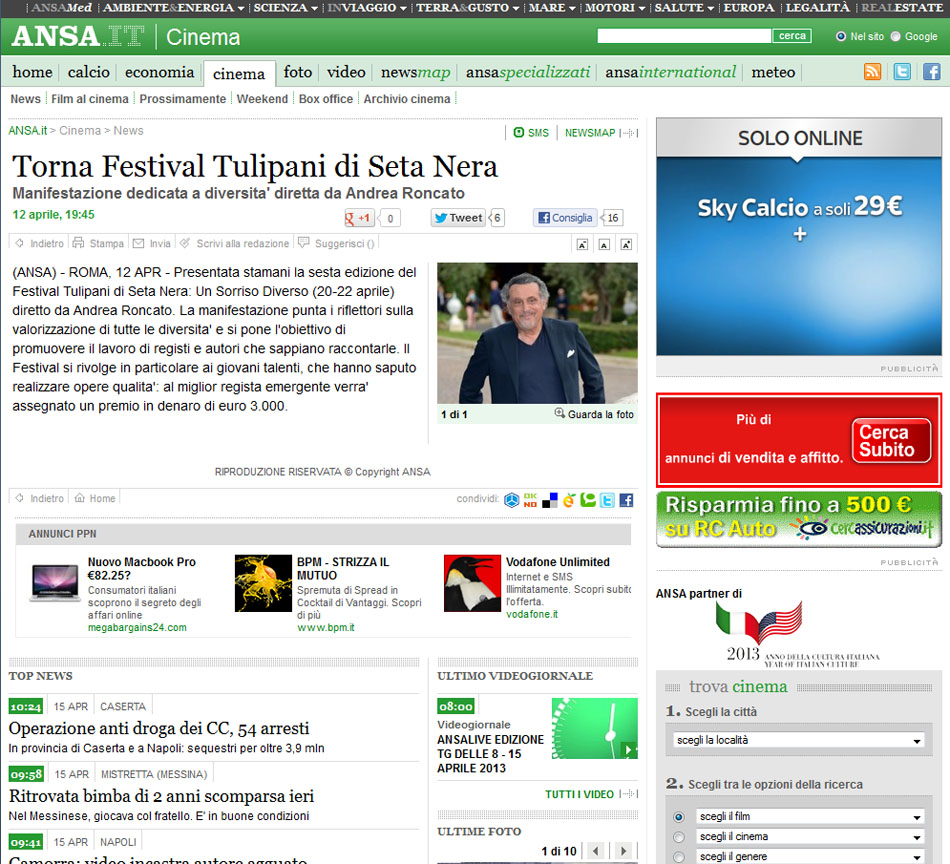Click the Facebook Consiglia button
This screenshot has height=864, width=950.
tap(565, 218)
